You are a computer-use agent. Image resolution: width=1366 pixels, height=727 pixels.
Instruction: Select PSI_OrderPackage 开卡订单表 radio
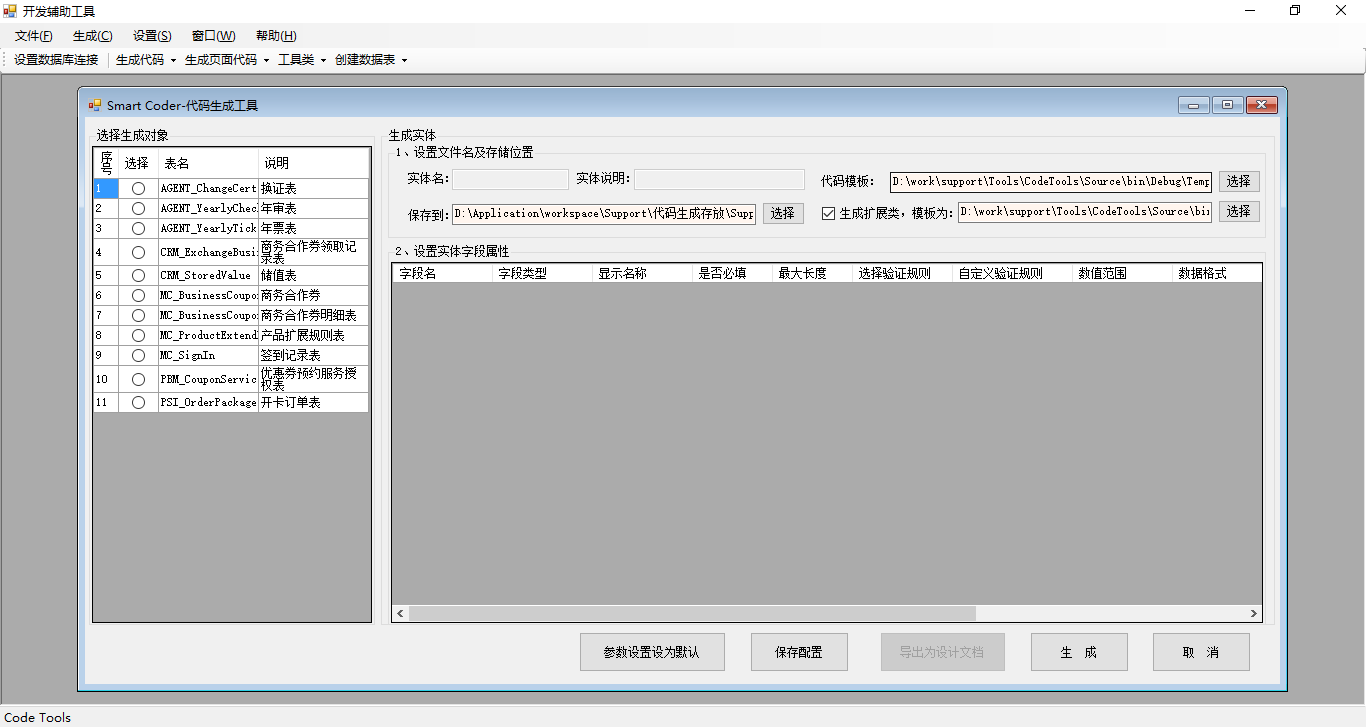(x=138, y=402)
